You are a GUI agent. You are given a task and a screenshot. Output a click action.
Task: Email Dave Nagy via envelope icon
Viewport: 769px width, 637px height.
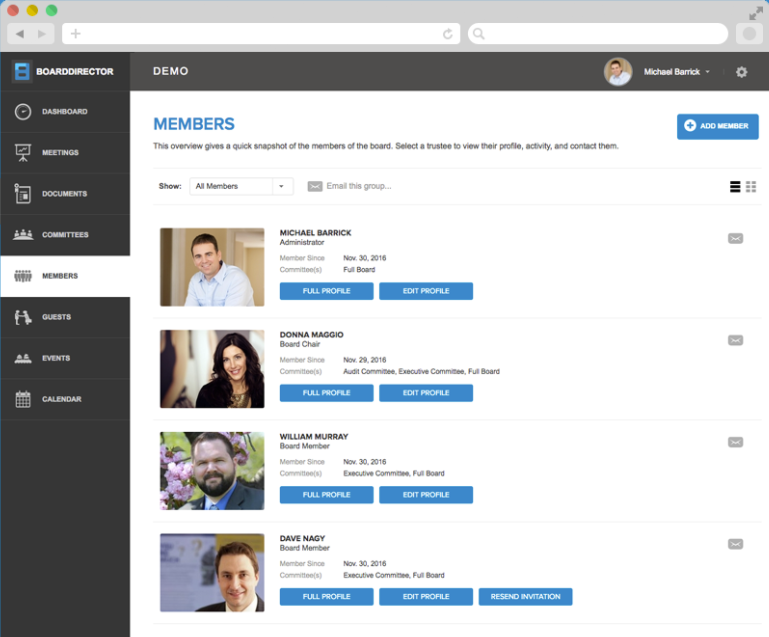click(x=735, y=544)
